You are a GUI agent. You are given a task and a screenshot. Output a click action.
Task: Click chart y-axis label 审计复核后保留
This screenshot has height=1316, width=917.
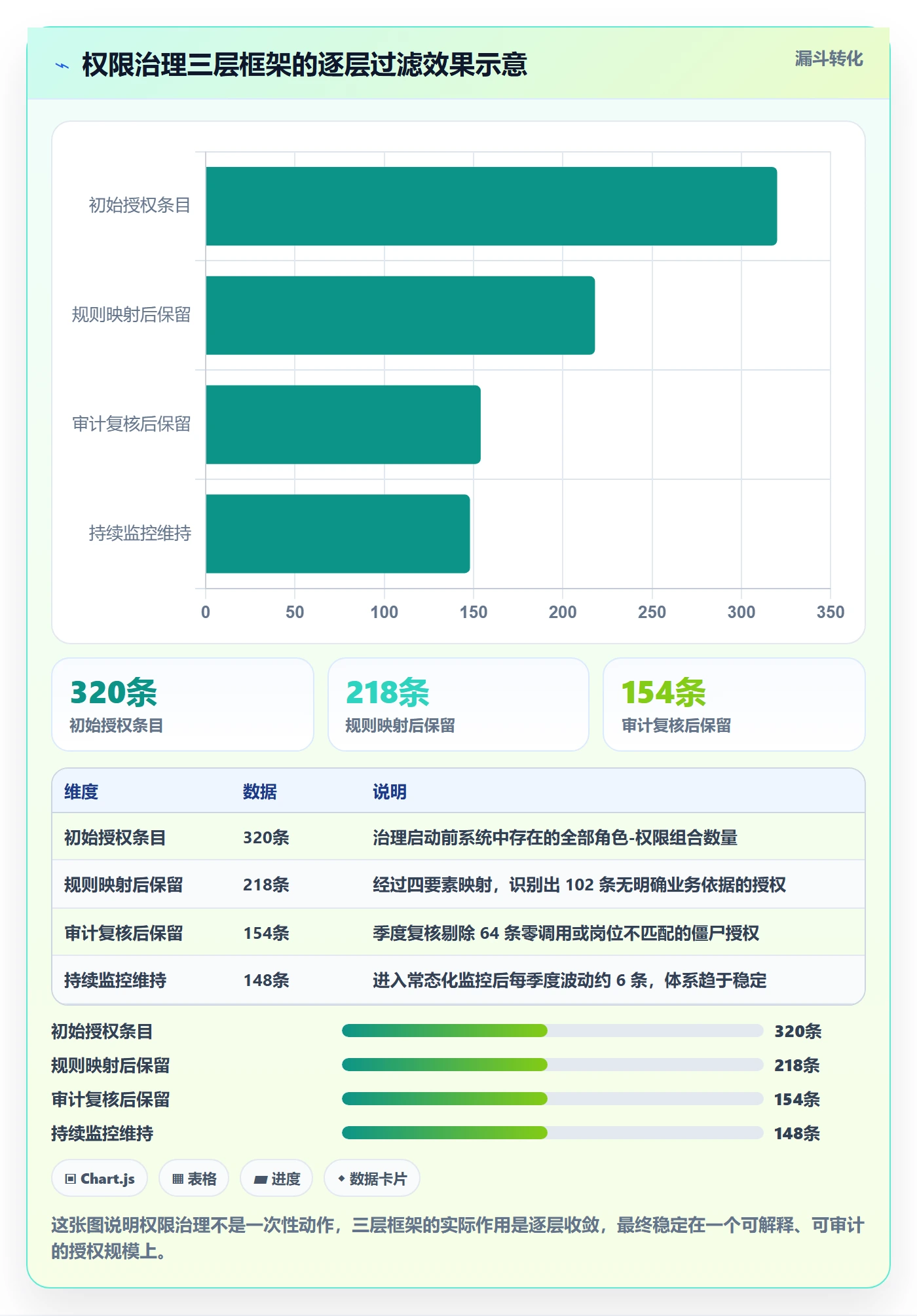pyautogui.click(x=131, y=424)
